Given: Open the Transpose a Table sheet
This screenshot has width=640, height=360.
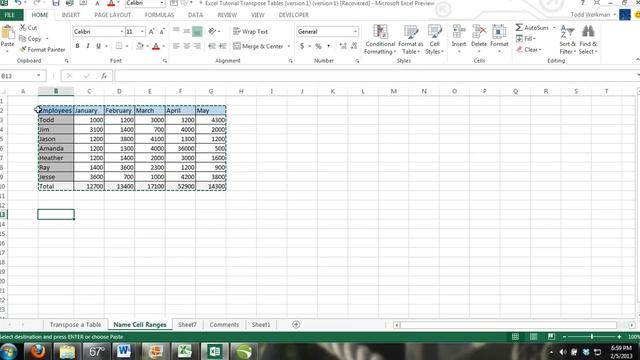Looking at the screenshot, I should [x=75, y=324].
